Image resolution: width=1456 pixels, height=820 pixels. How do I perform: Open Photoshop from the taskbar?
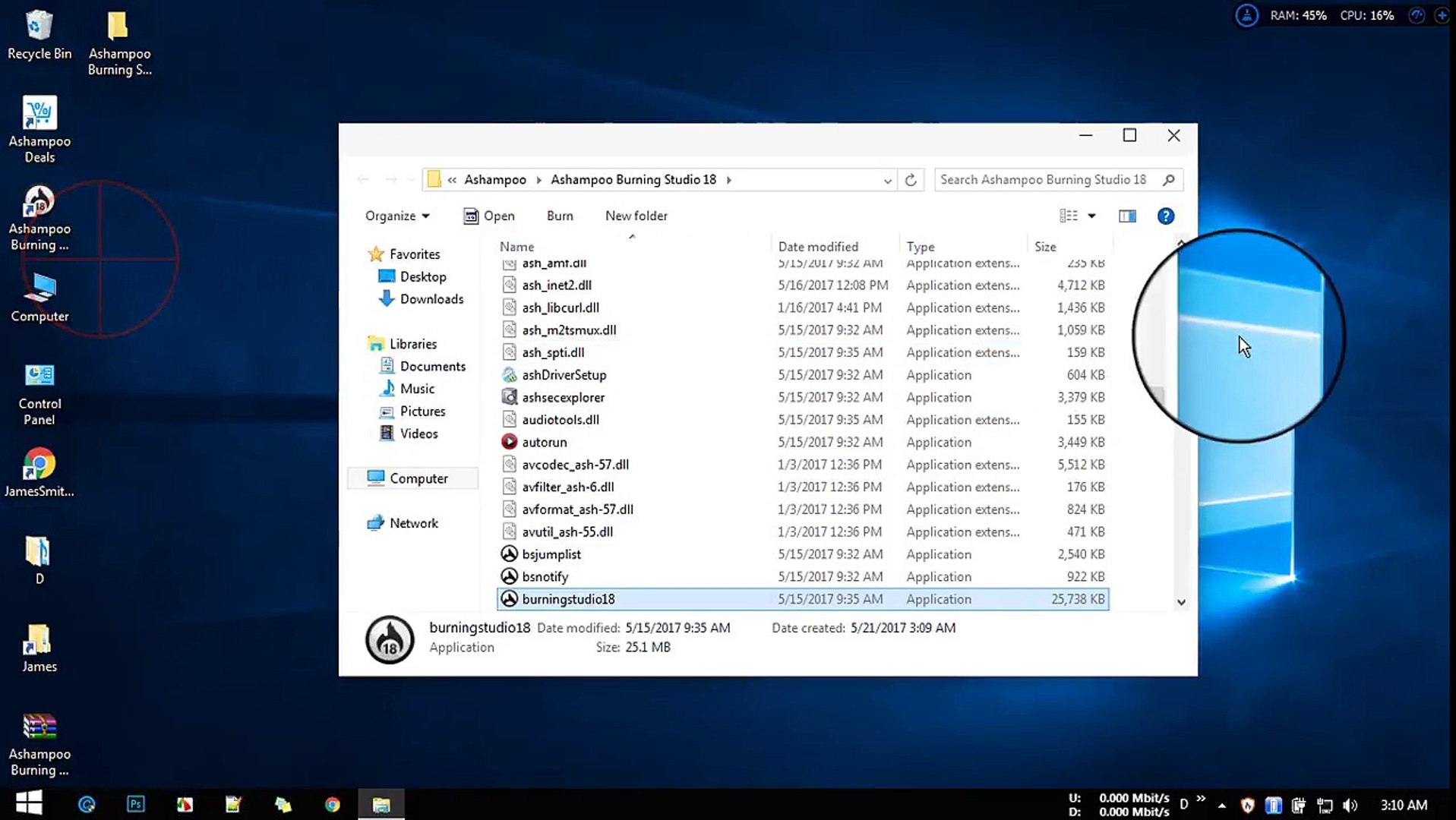tap(135, 804)
